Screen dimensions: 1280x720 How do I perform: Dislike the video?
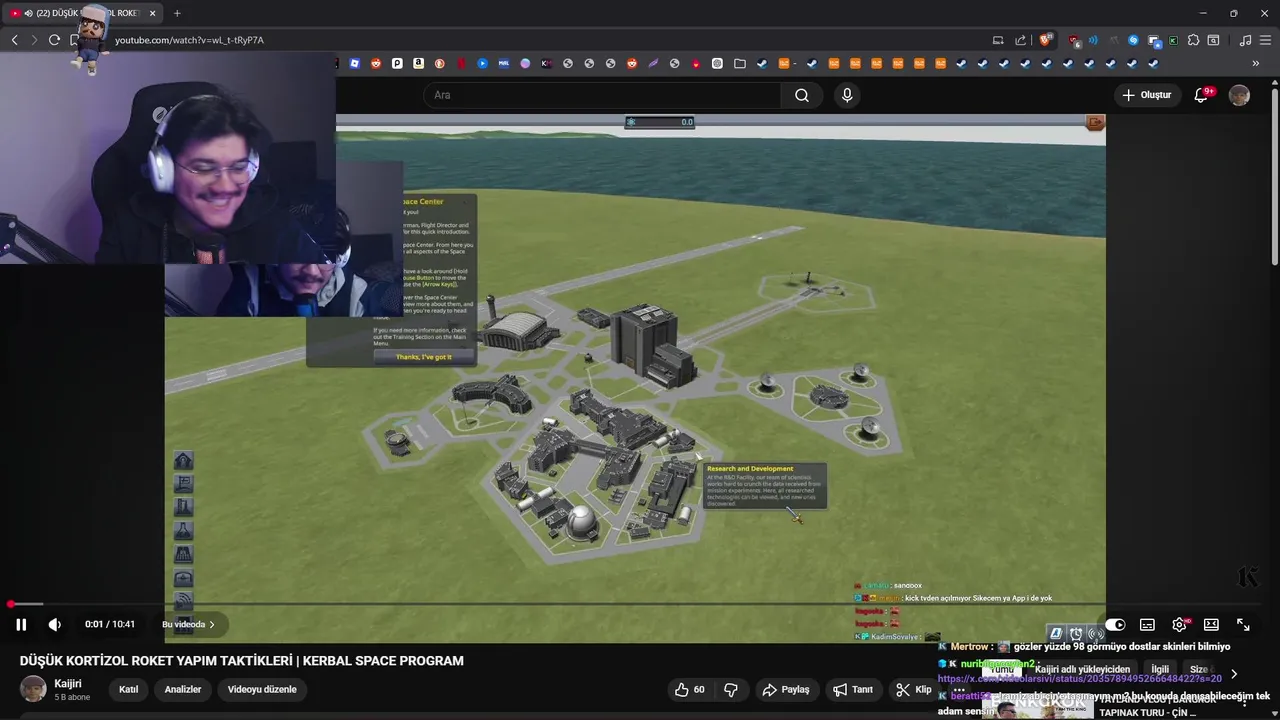731,689
